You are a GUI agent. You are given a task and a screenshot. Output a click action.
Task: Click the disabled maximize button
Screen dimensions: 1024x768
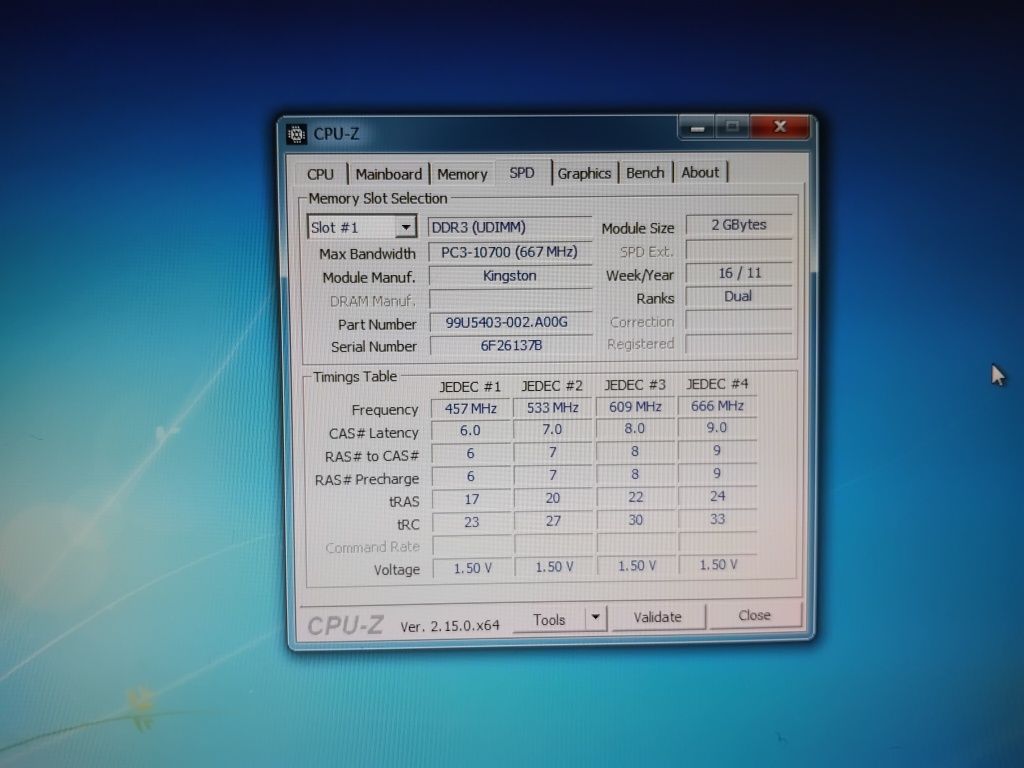click(x=733, y=127)
